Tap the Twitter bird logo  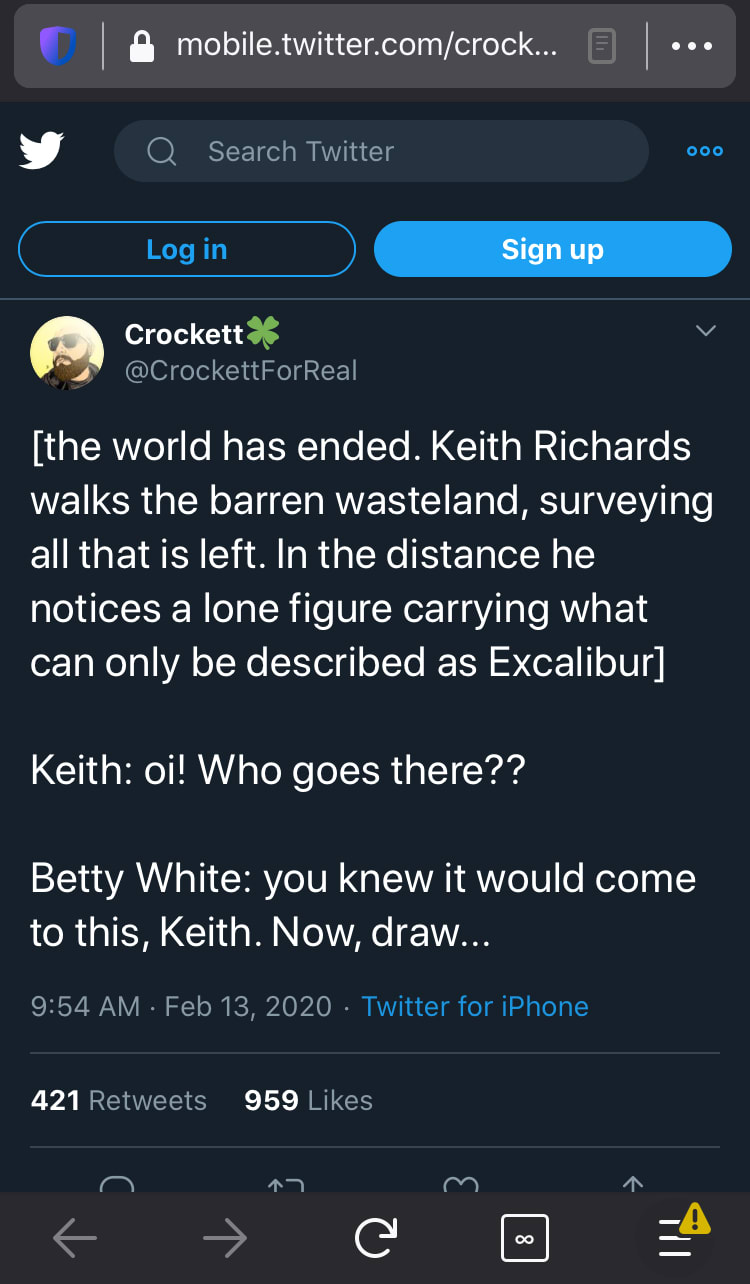click(41, 151)
